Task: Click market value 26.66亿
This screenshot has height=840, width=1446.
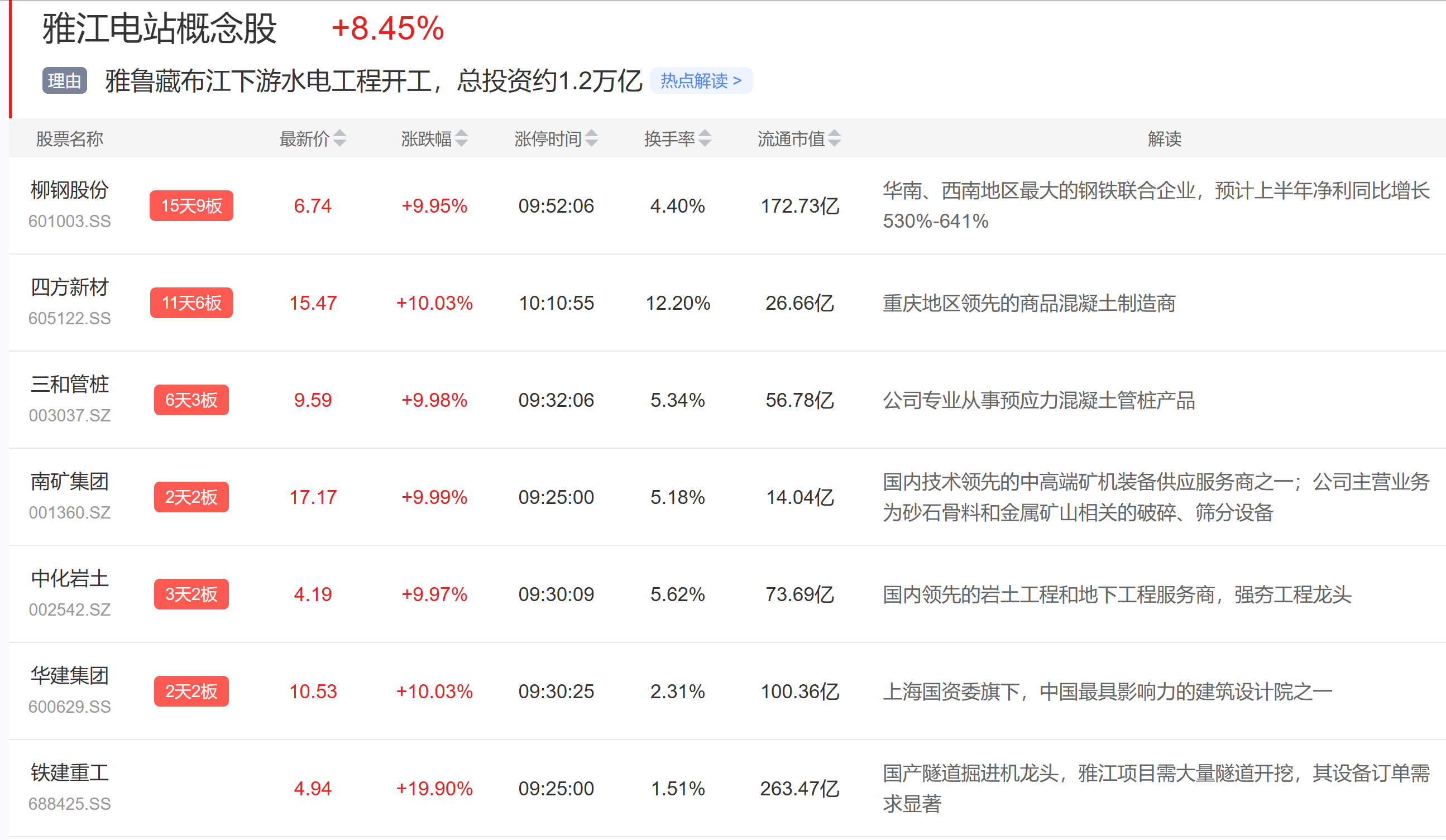Action: [x=799, y=303]
